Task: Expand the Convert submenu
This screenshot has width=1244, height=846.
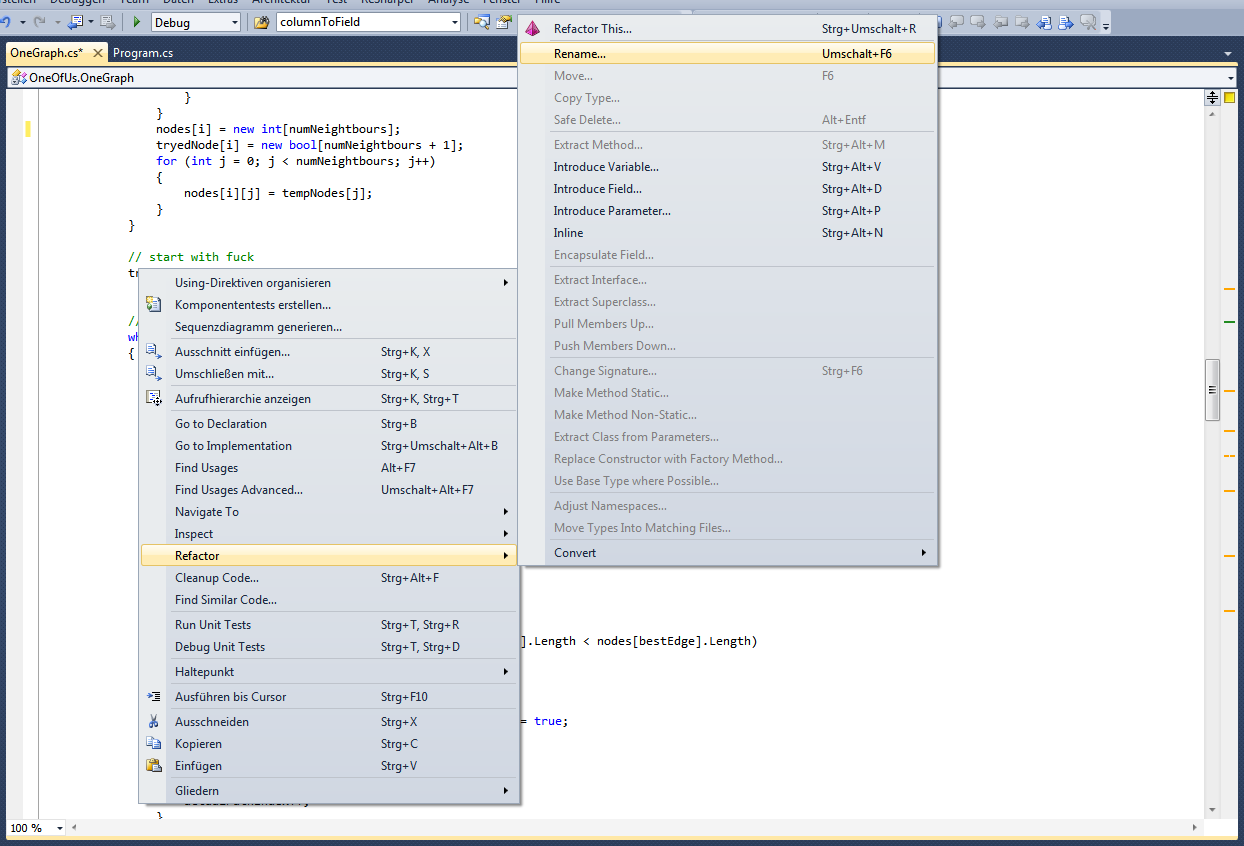Action: [x=923, y=553]
